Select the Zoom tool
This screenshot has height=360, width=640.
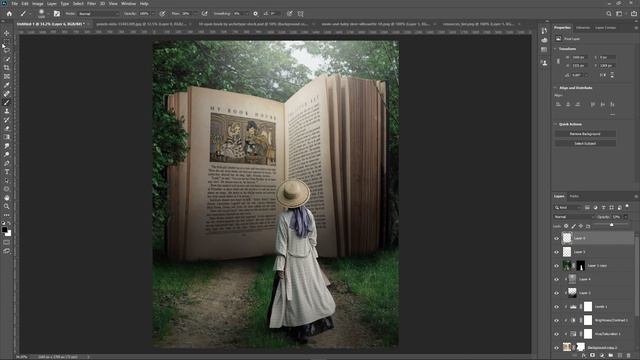(x=7, y=206)
